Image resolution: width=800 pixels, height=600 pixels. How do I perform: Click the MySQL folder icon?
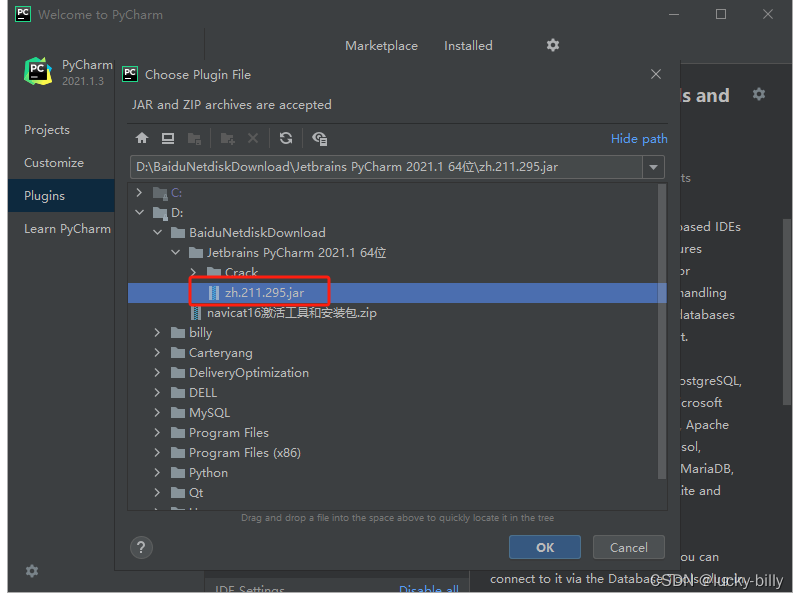[178, 412]
